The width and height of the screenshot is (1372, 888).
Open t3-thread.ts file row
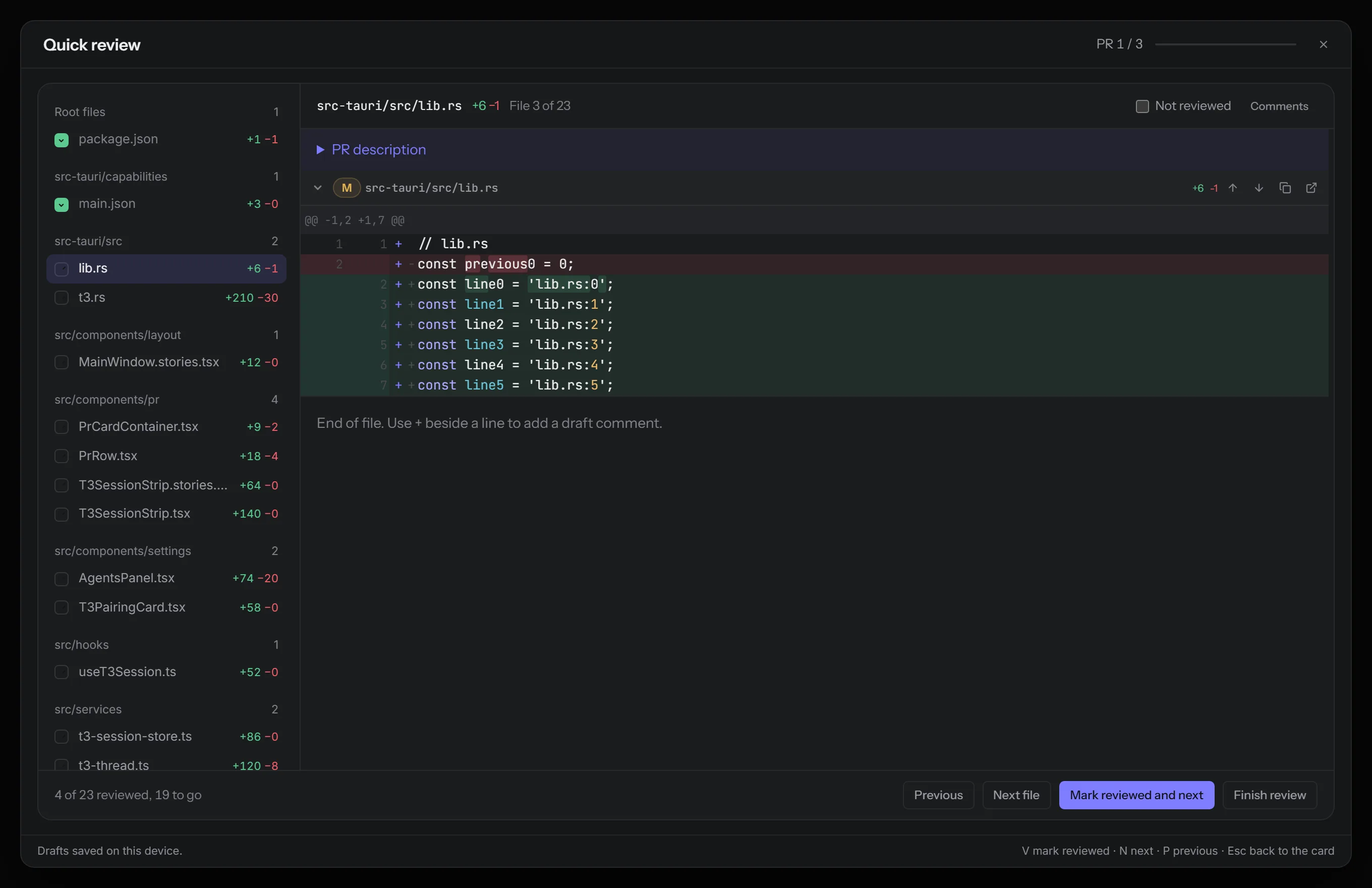[166, 763]
